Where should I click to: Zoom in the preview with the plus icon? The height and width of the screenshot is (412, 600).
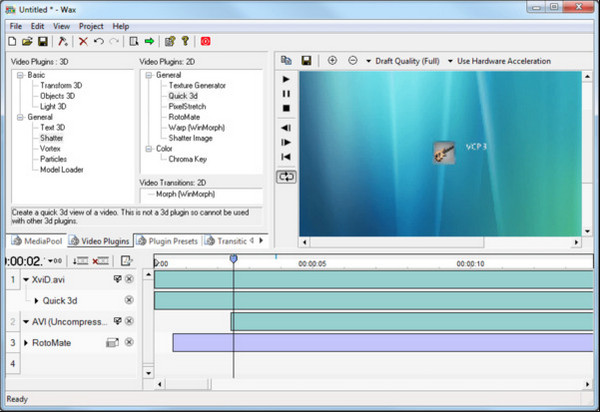coord(332,60)
